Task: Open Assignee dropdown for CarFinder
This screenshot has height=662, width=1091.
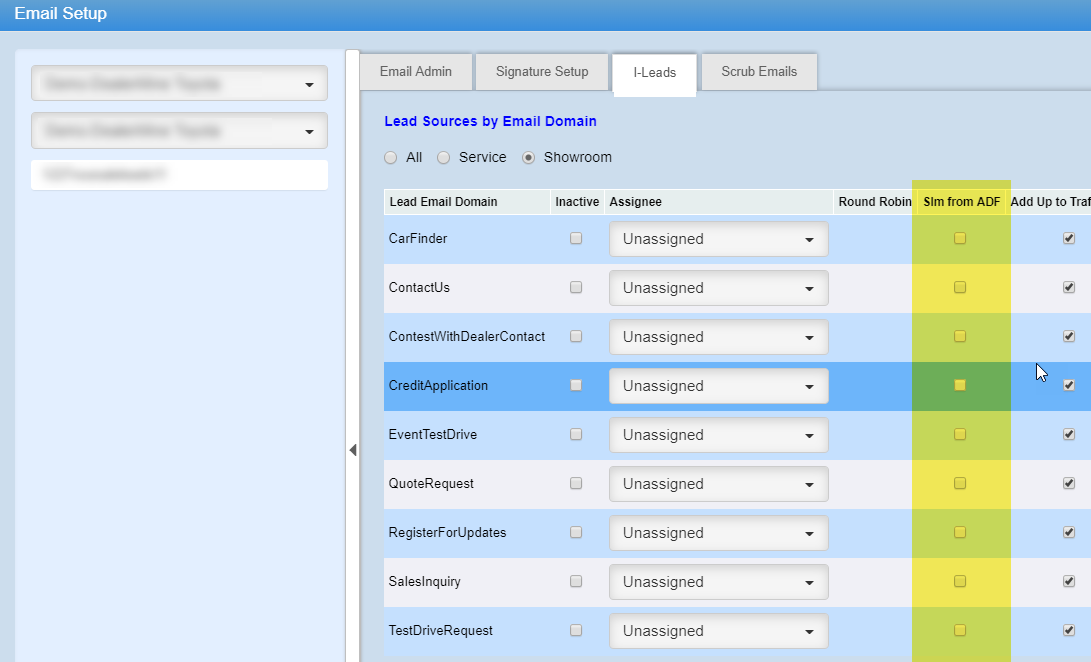Action: click(718, 240)
